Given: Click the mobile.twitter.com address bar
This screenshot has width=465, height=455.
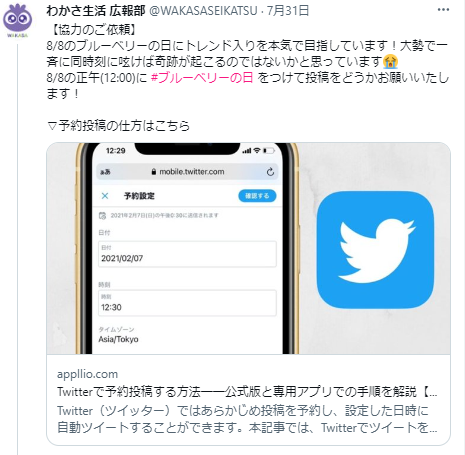Looking at the screenshot, I should pos(187,172).
